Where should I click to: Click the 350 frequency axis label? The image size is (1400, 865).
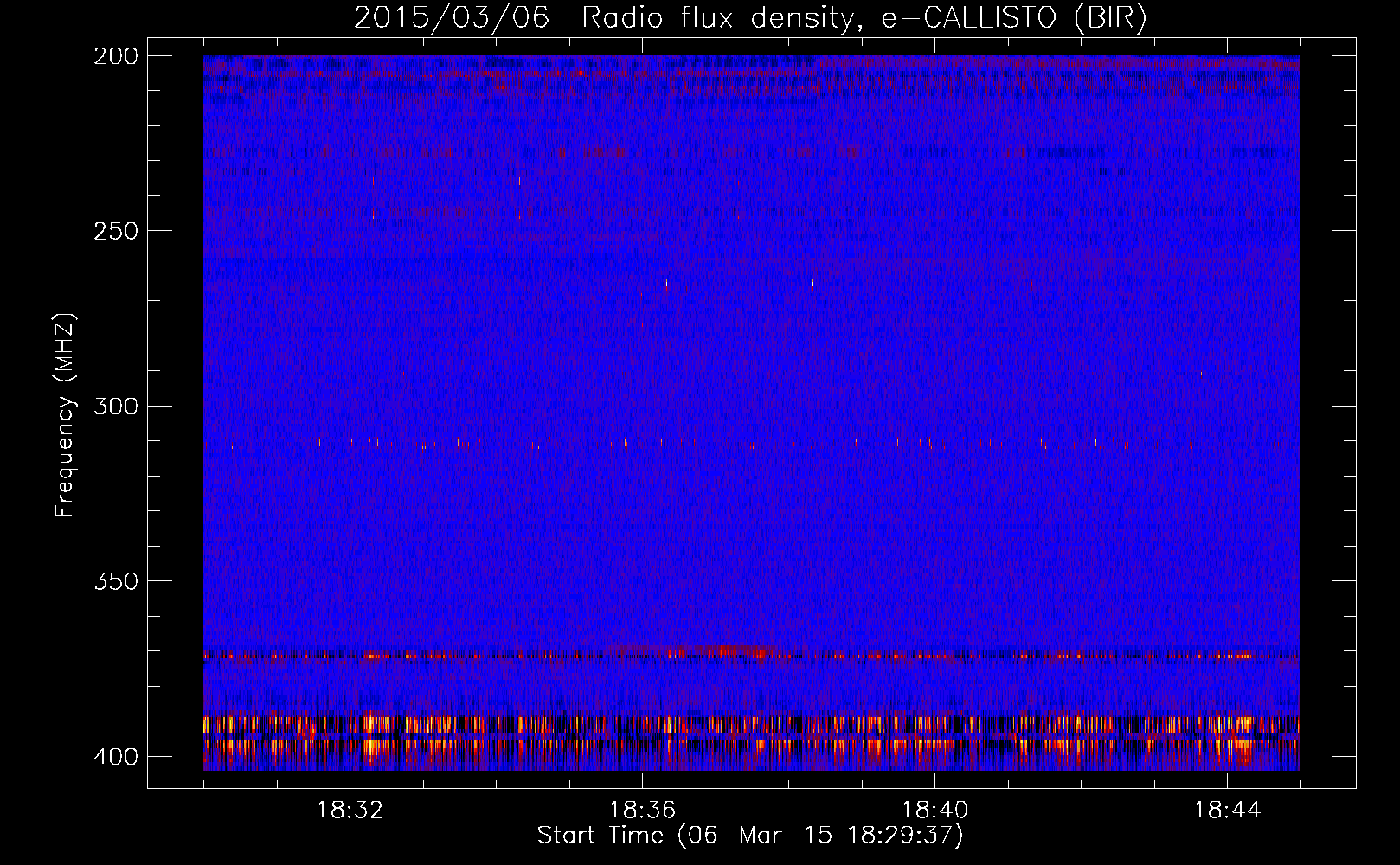[x=115, y=581]
